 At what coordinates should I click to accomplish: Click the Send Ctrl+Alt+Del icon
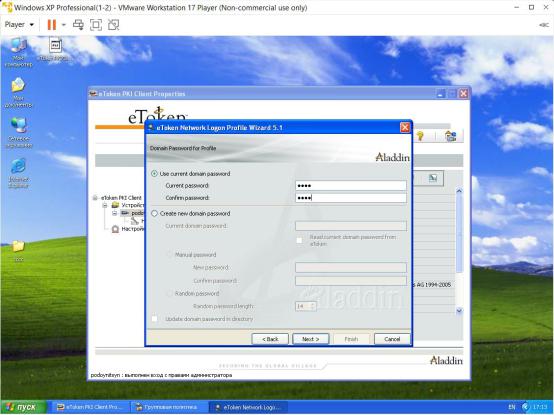[x=78, y=25]
